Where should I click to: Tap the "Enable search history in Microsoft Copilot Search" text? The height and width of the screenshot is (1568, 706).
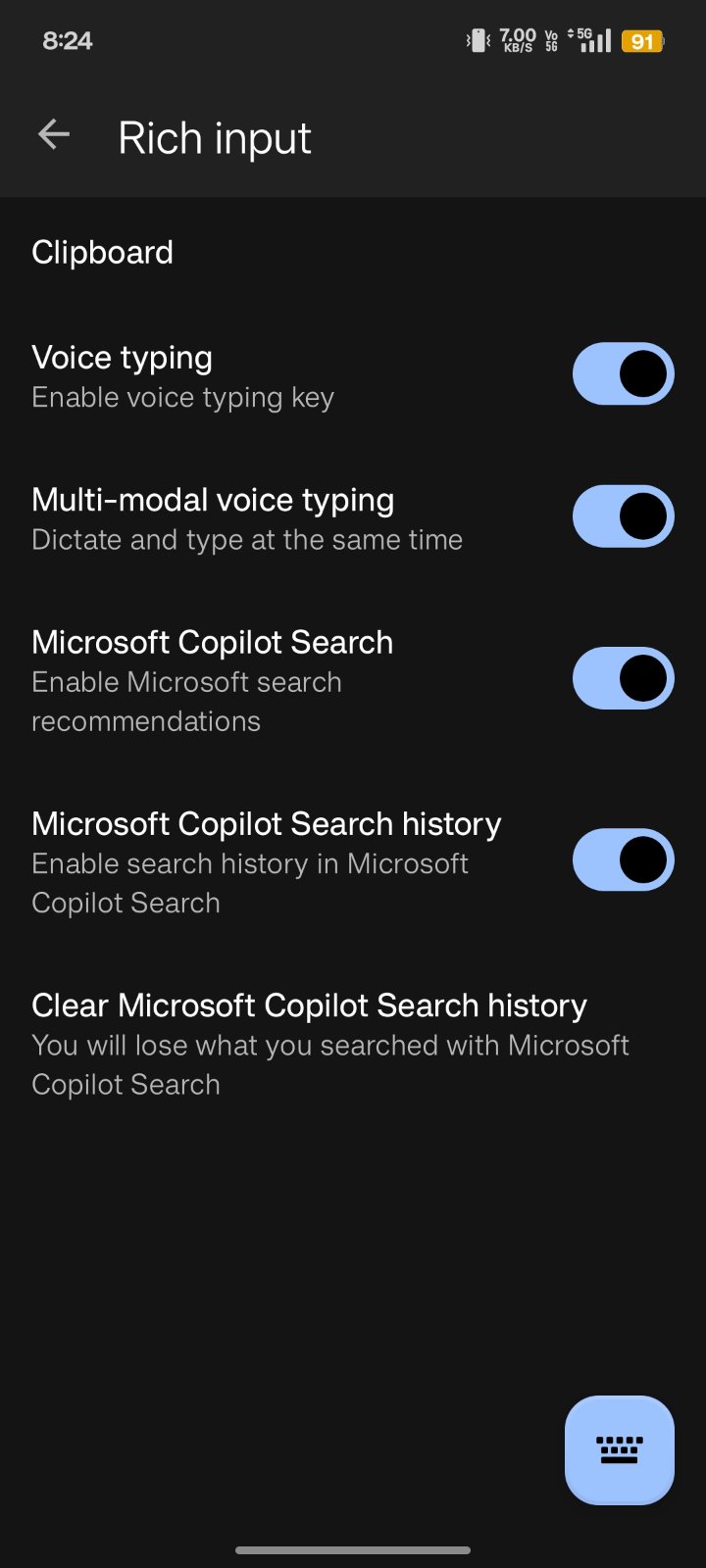click(250, 883)
